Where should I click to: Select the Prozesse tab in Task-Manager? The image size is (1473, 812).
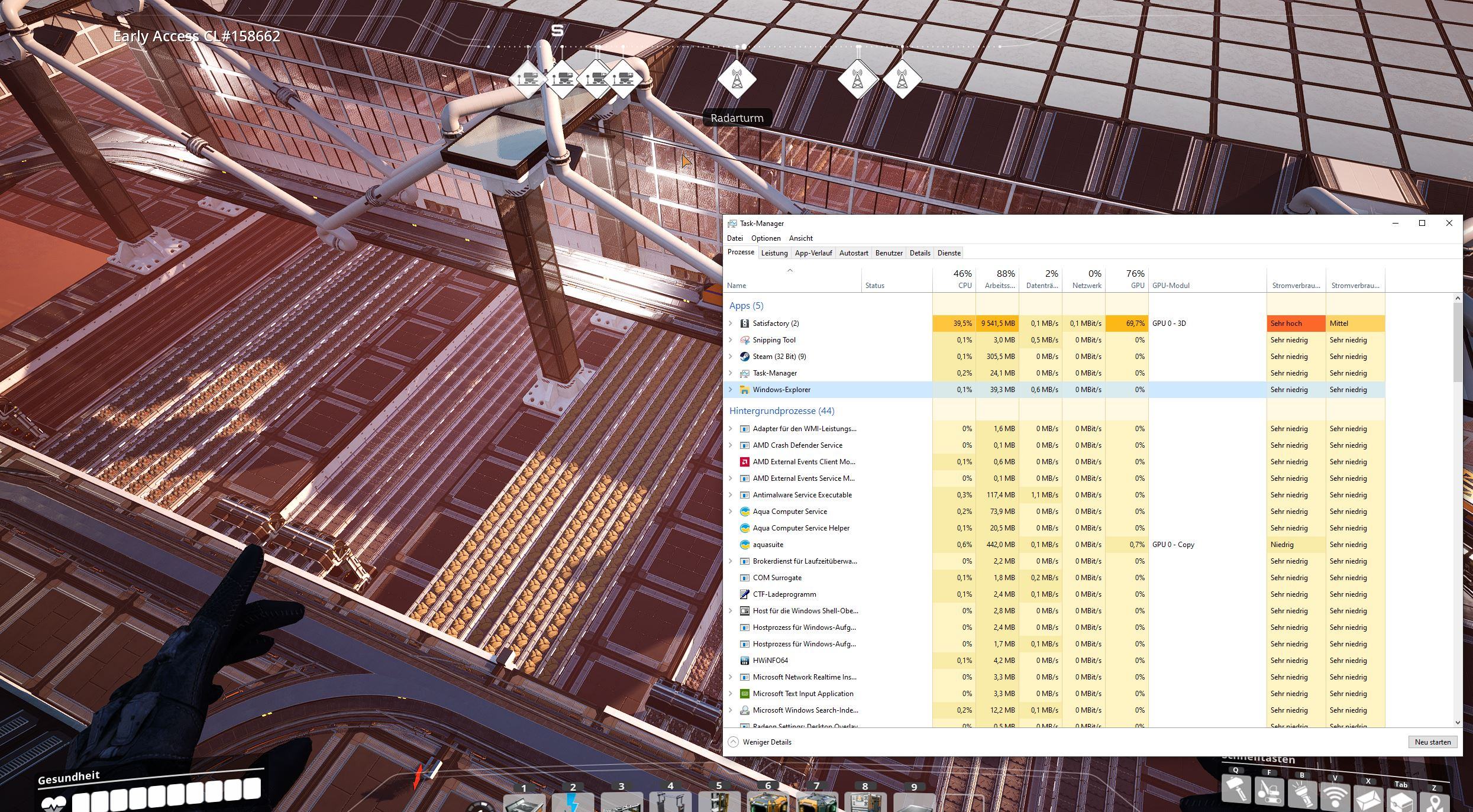tap(741, 253)
